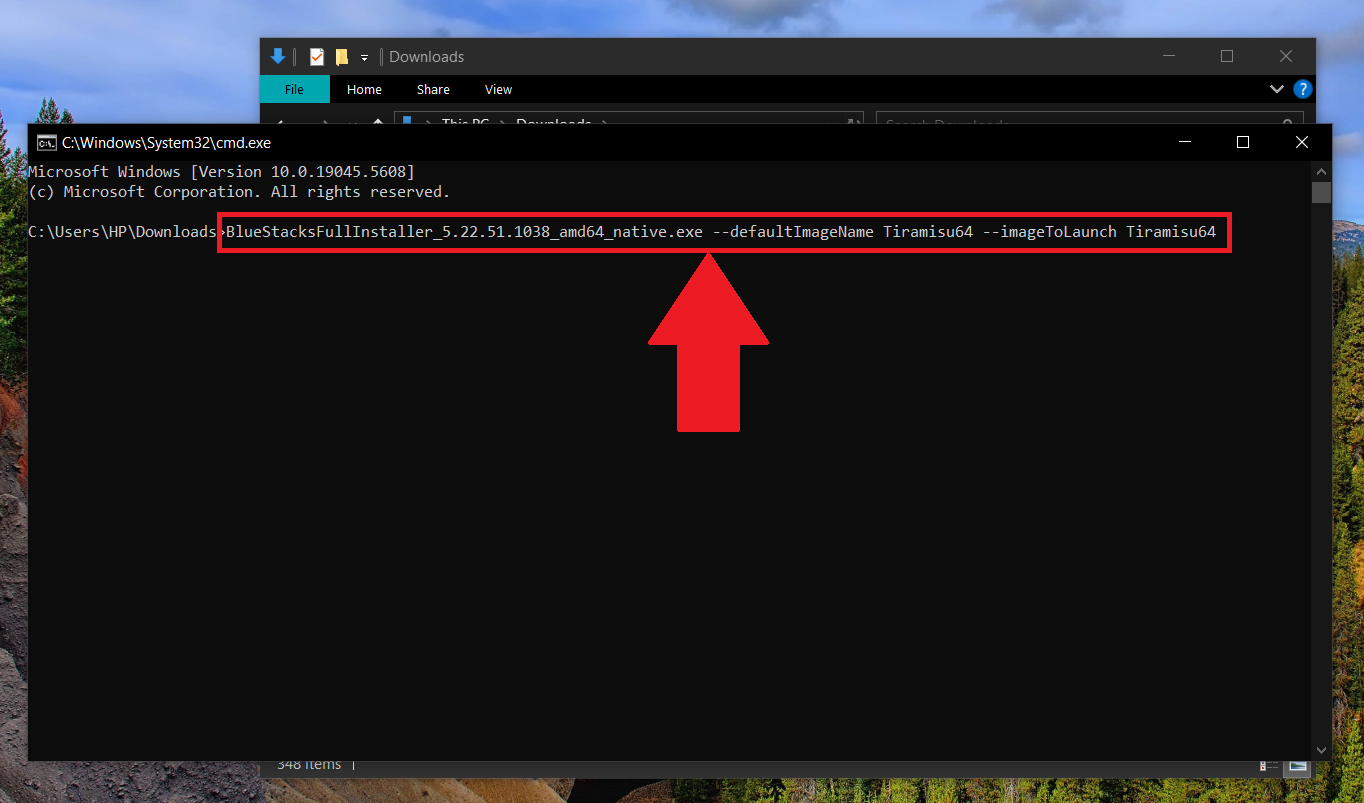Open Explorer Help with the blue question mark
Screen dimensions: 1364x803
point(1303,89)
